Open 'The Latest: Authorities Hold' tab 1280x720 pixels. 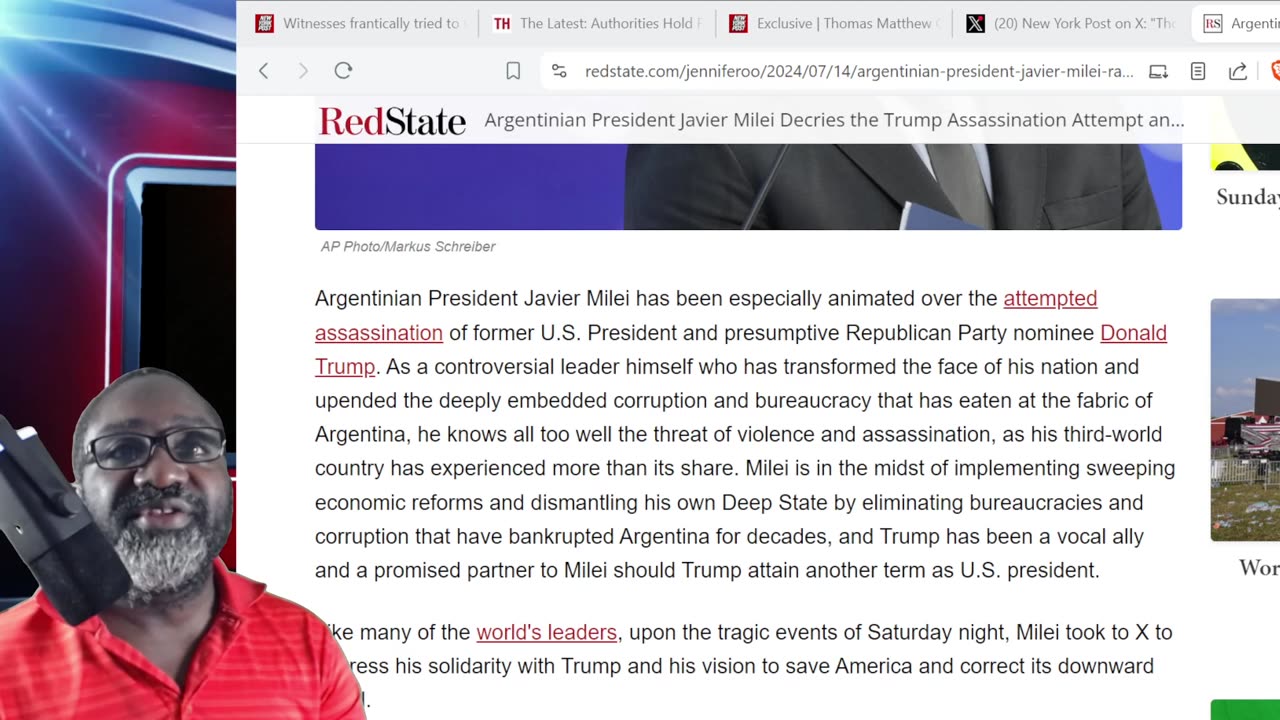click(x=598, y=23)
